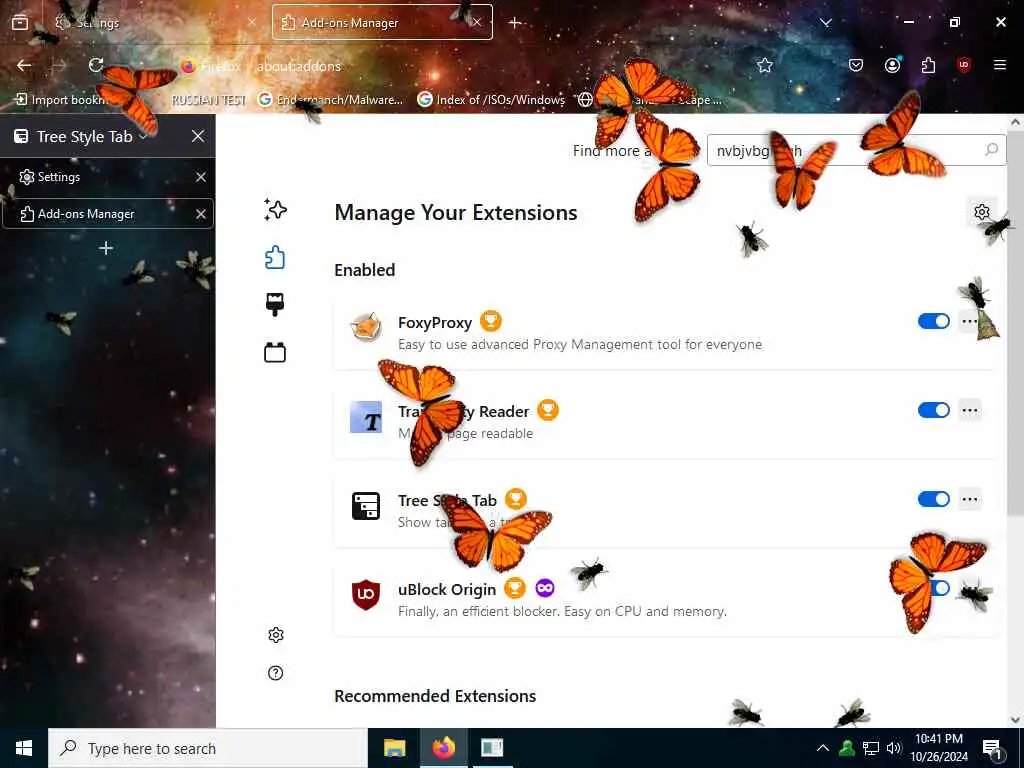Click Tranquility Reader recommended badge
Screen dimensions: 1024x768
pyautogui.click(x=548, y=410)
